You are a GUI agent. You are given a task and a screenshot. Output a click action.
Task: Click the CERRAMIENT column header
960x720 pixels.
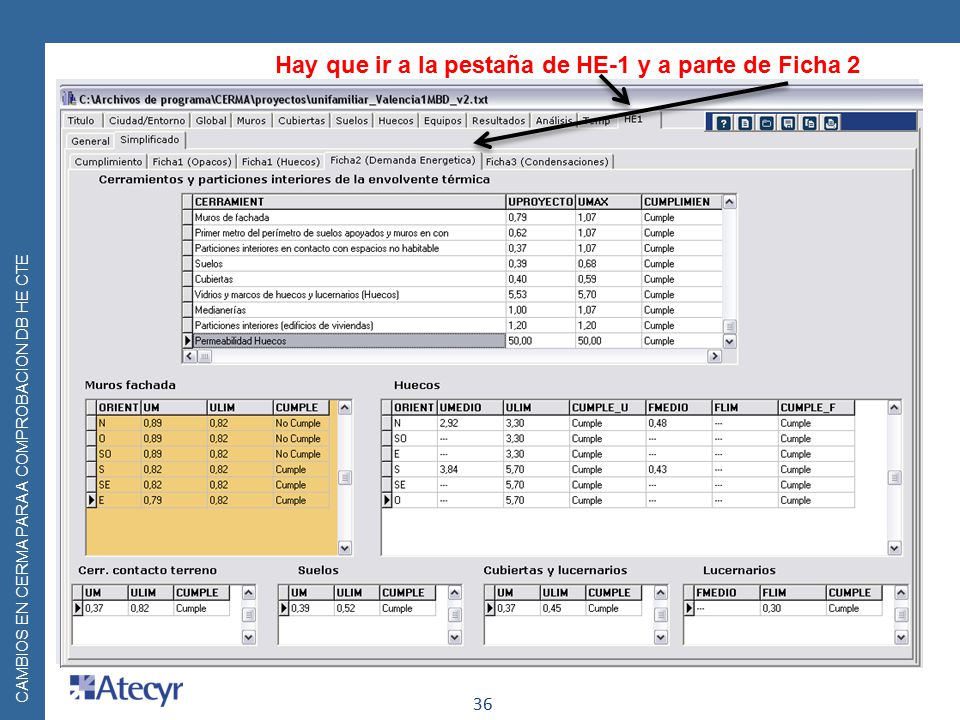(349, 201)
